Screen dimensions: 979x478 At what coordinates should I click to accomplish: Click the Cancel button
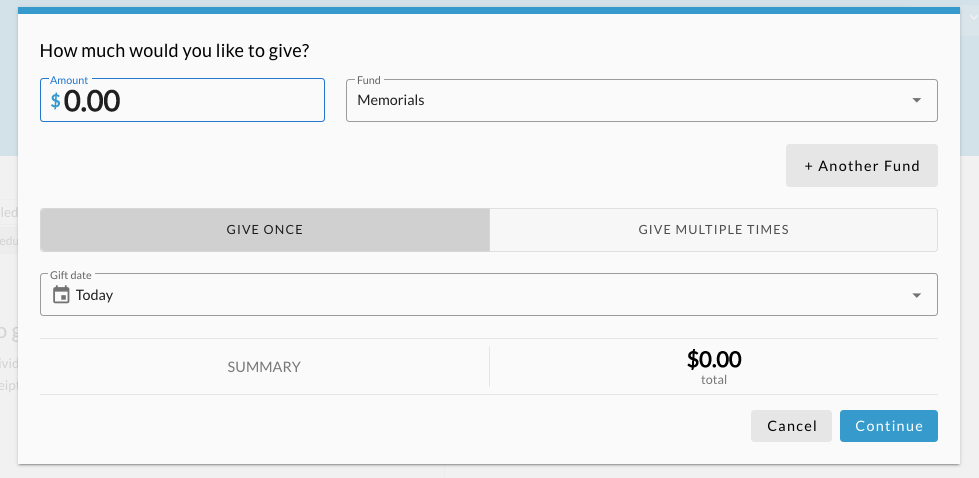click(792, 426)
